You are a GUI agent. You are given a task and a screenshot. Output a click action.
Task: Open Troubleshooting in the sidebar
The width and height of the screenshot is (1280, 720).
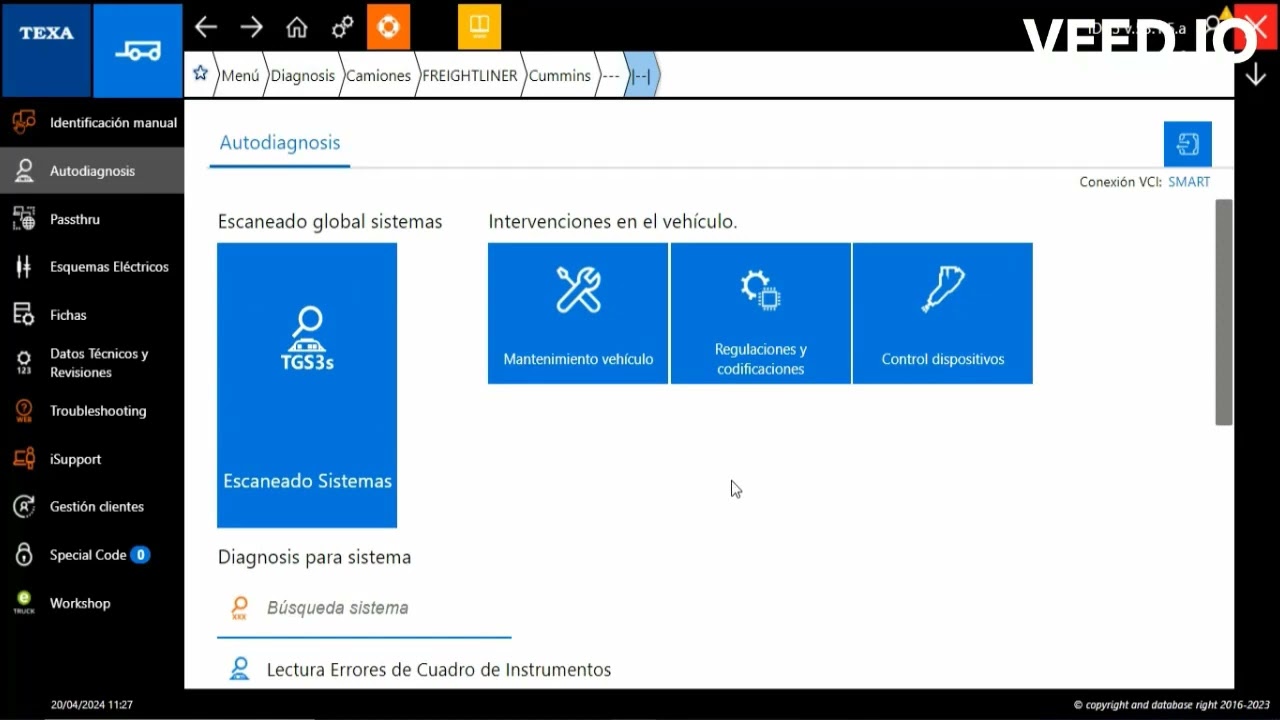click(92, 411)
